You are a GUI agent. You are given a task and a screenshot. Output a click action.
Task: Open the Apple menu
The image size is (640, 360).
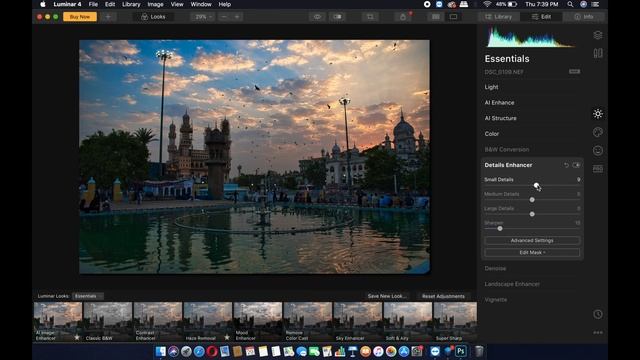(x=43, y=4)
